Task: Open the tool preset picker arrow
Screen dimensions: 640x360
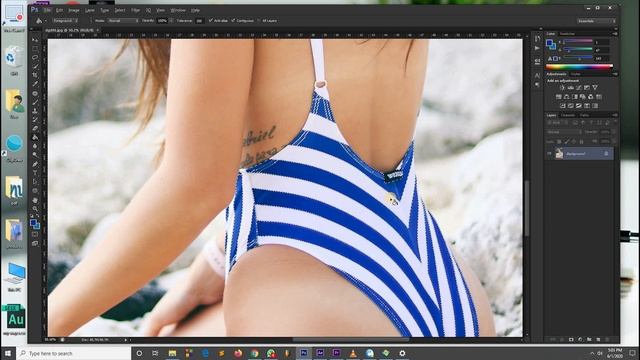Action: click(x=46, y=21)
